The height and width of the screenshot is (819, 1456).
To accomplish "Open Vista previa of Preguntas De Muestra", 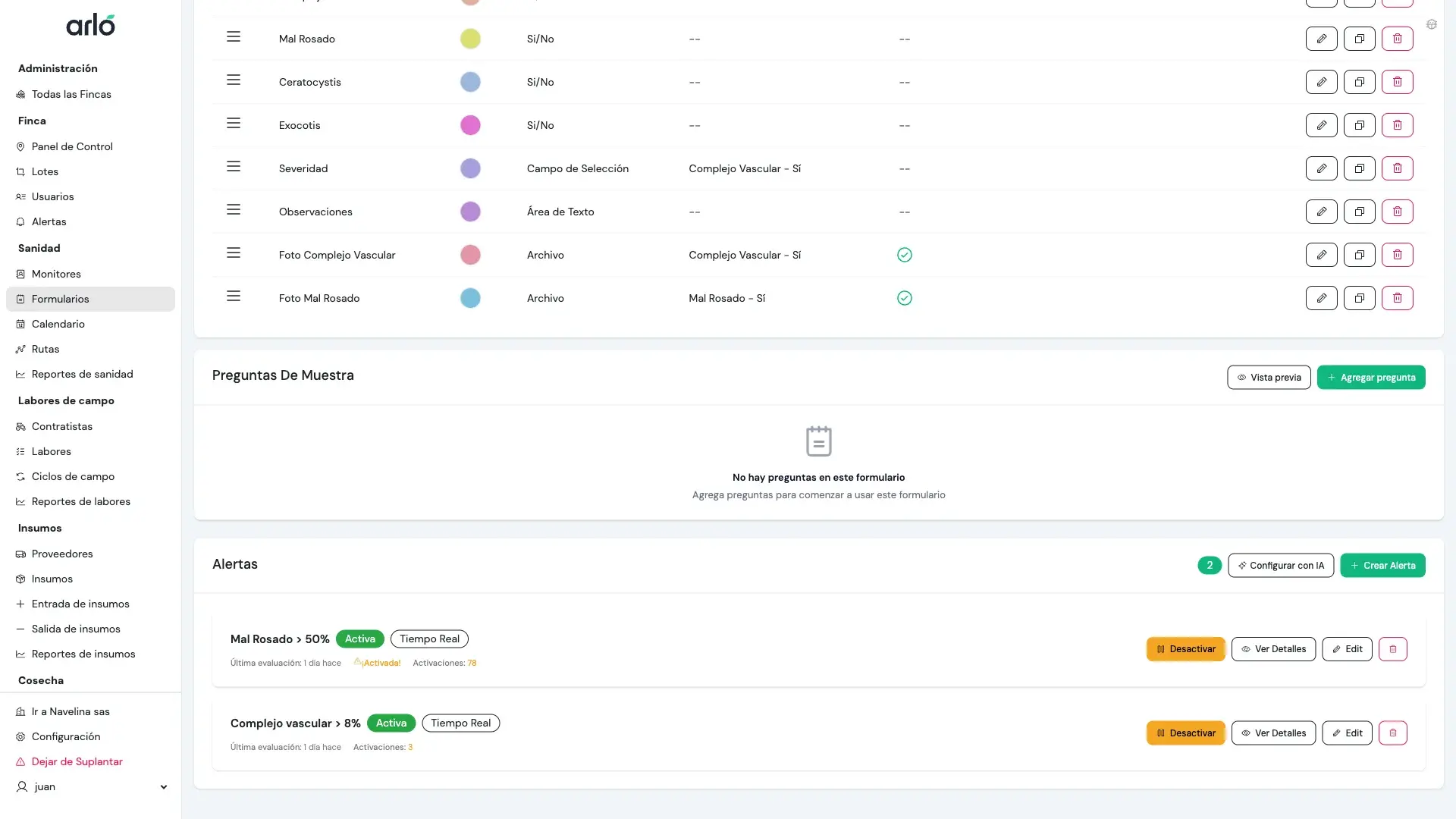I will (1268, 378).
